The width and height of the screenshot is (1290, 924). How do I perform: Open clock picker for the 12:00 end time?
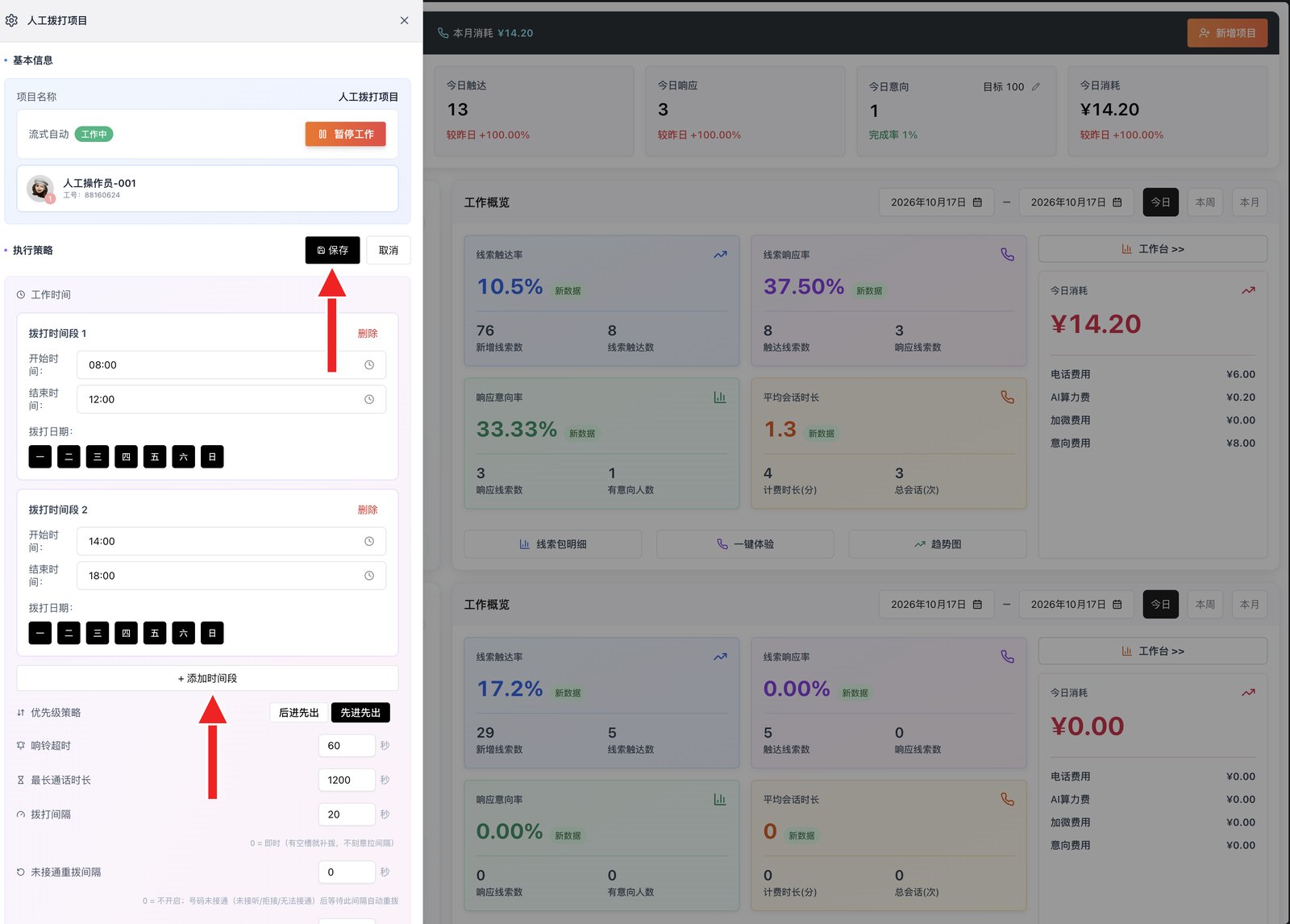tap(368, 399)
